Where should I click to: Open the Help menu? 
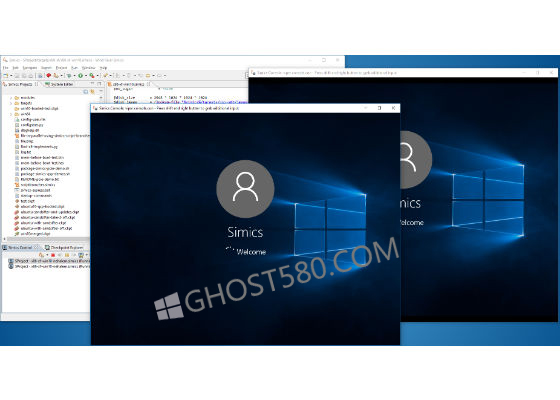(x=103, y=68)
